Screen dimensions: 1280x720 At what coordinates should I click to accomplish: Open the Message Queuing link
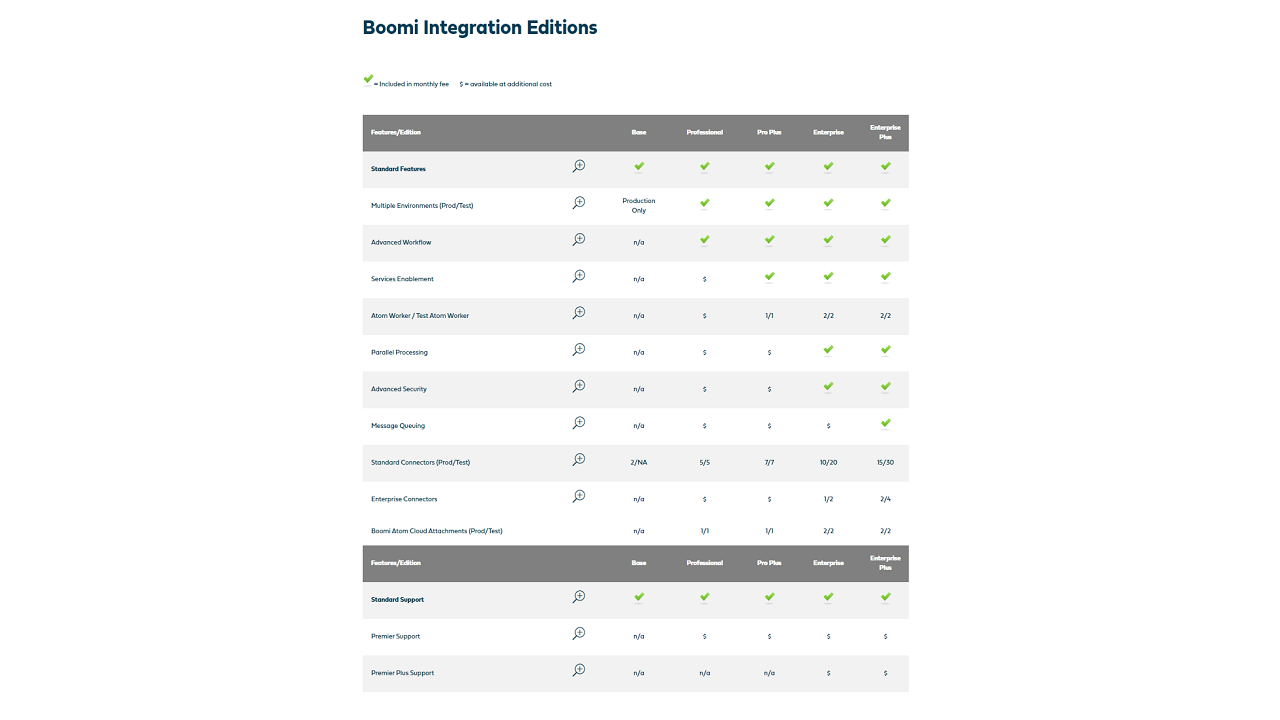tap(398, 426)
